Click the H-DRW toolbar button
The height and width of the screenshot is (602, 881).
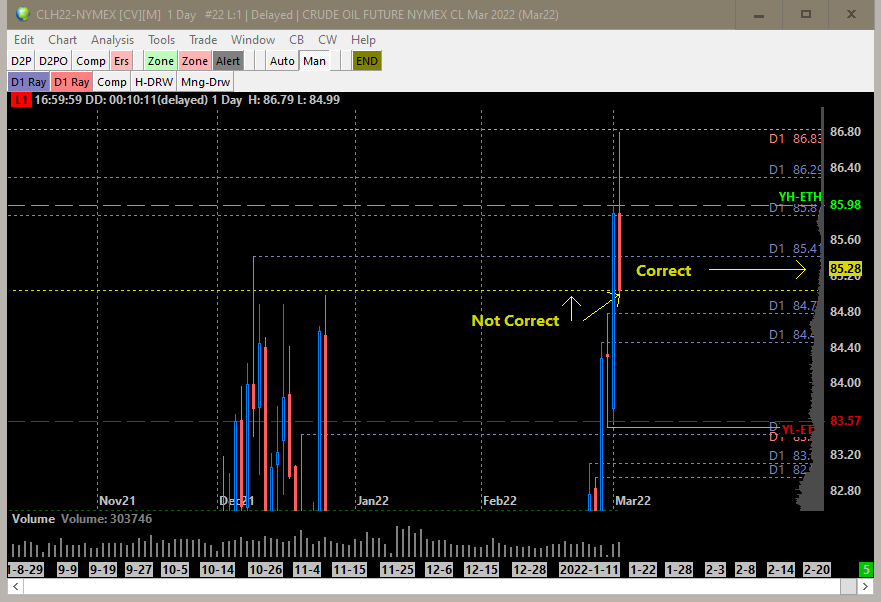pyautogui.click(x=154, y=82)
